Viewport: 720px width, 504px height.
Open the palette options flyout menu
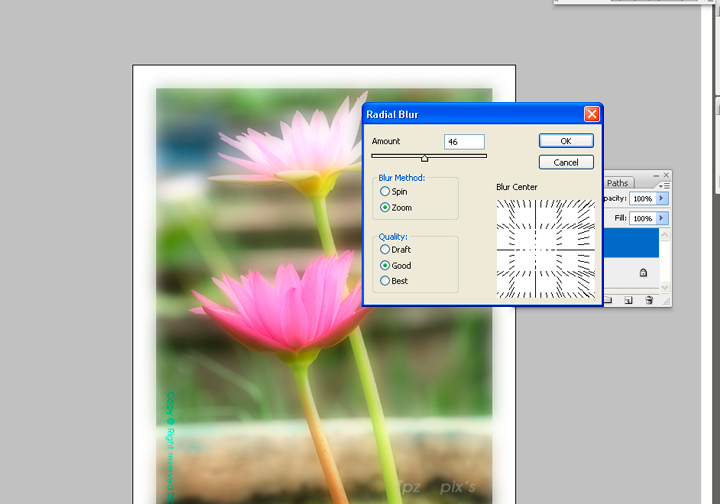click(x=663, y=185)
